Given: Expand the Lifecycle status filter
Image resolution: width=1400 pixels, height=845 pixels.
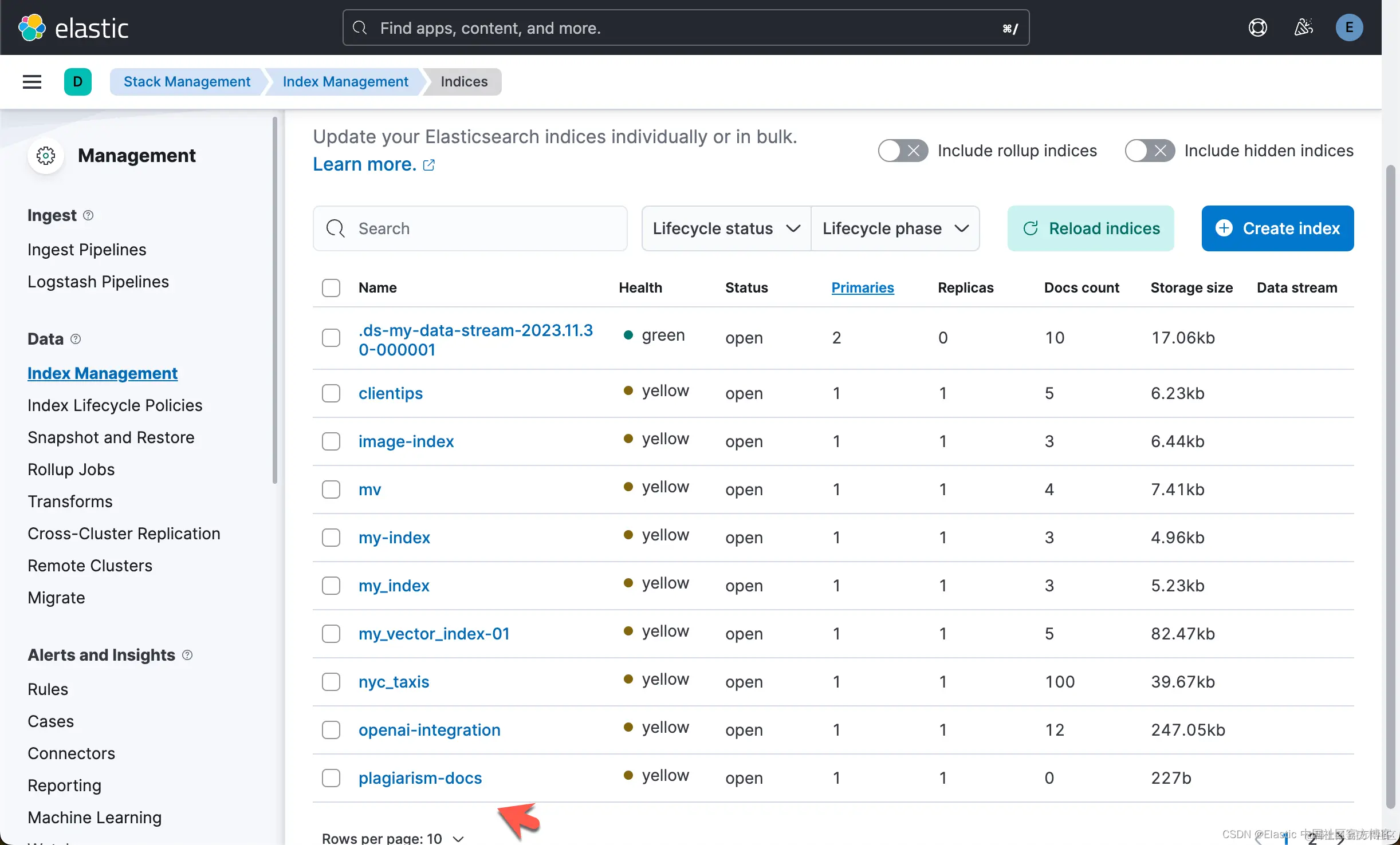Looking at the screenshot, I should 726,228.
